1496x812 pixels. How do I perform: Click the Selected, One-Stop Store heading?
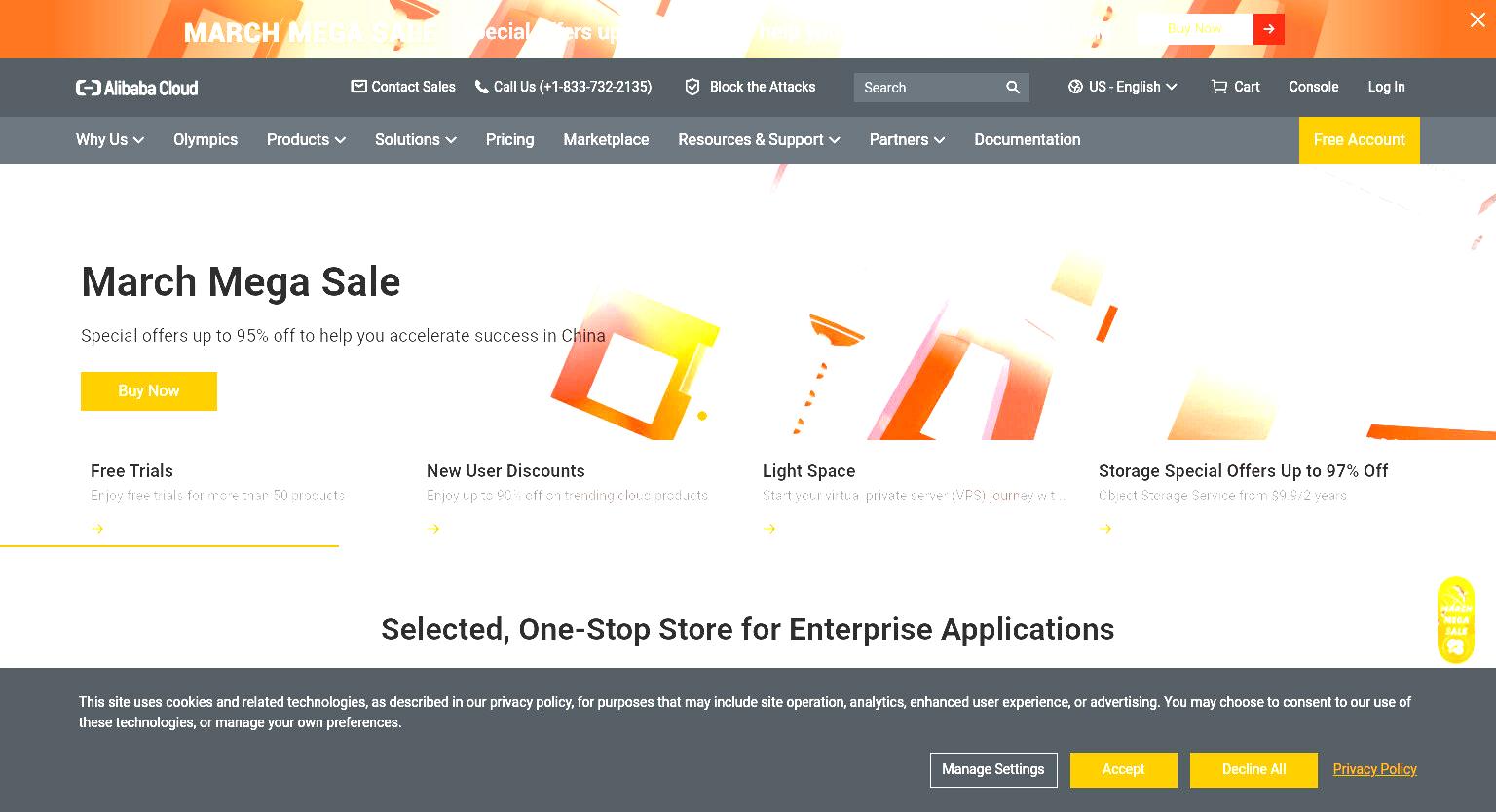[x=748, y=630]
